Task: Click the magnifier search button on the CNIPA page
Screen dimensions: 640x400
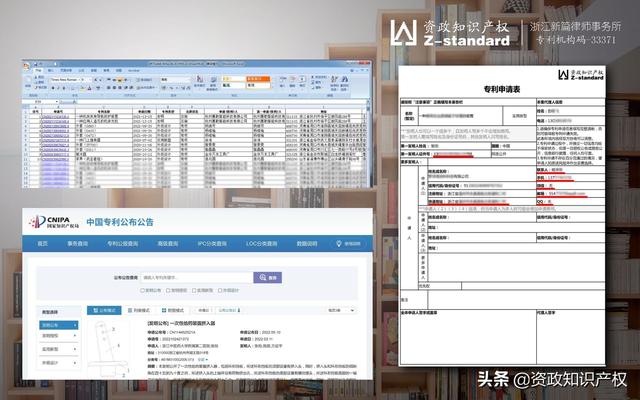Action: (267, 278)
